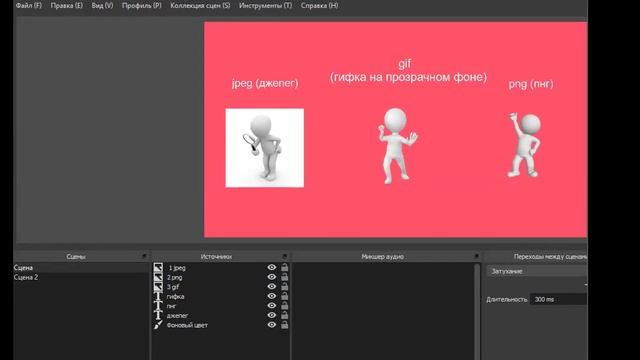640x360 pixels.
Task: Select the 'png (пнг)' label in preview
Action: (x=531, y=84)
